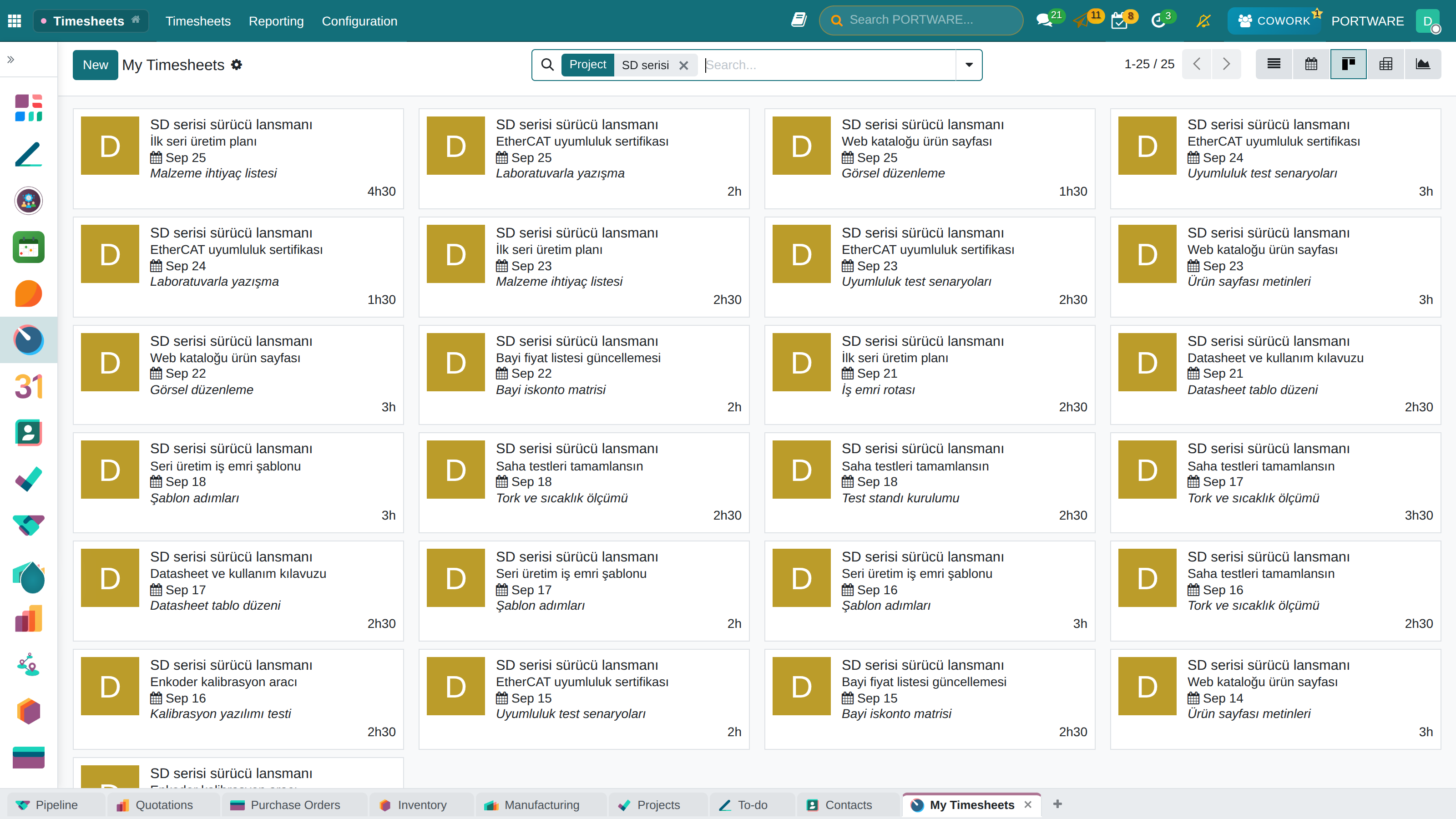Screen dimensions: 1456x819
Task: Add a new bottom tab
Action: (x=1057, y=804)
